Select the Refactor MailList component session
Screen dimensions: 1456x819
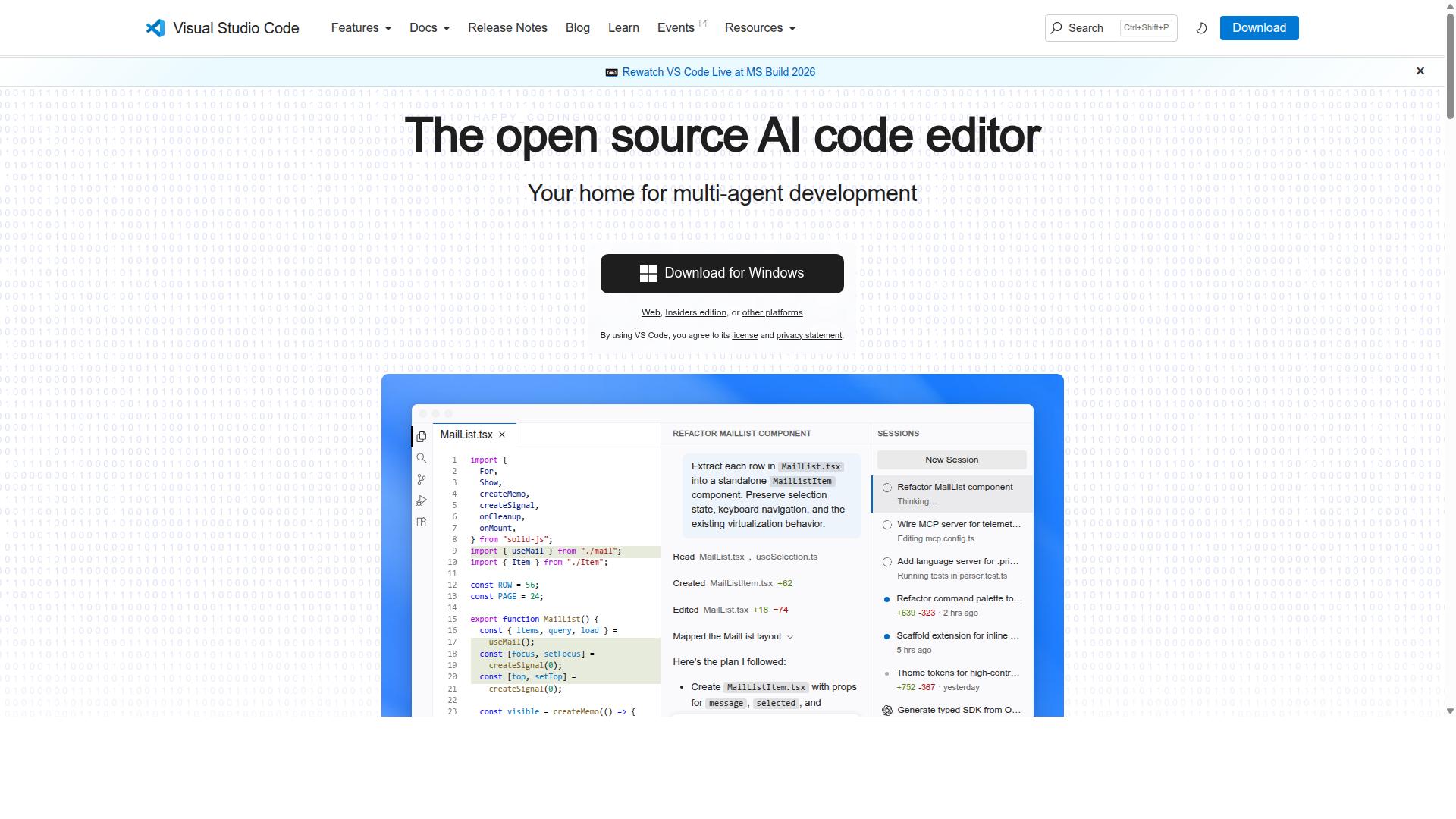(x=952, y=494)
